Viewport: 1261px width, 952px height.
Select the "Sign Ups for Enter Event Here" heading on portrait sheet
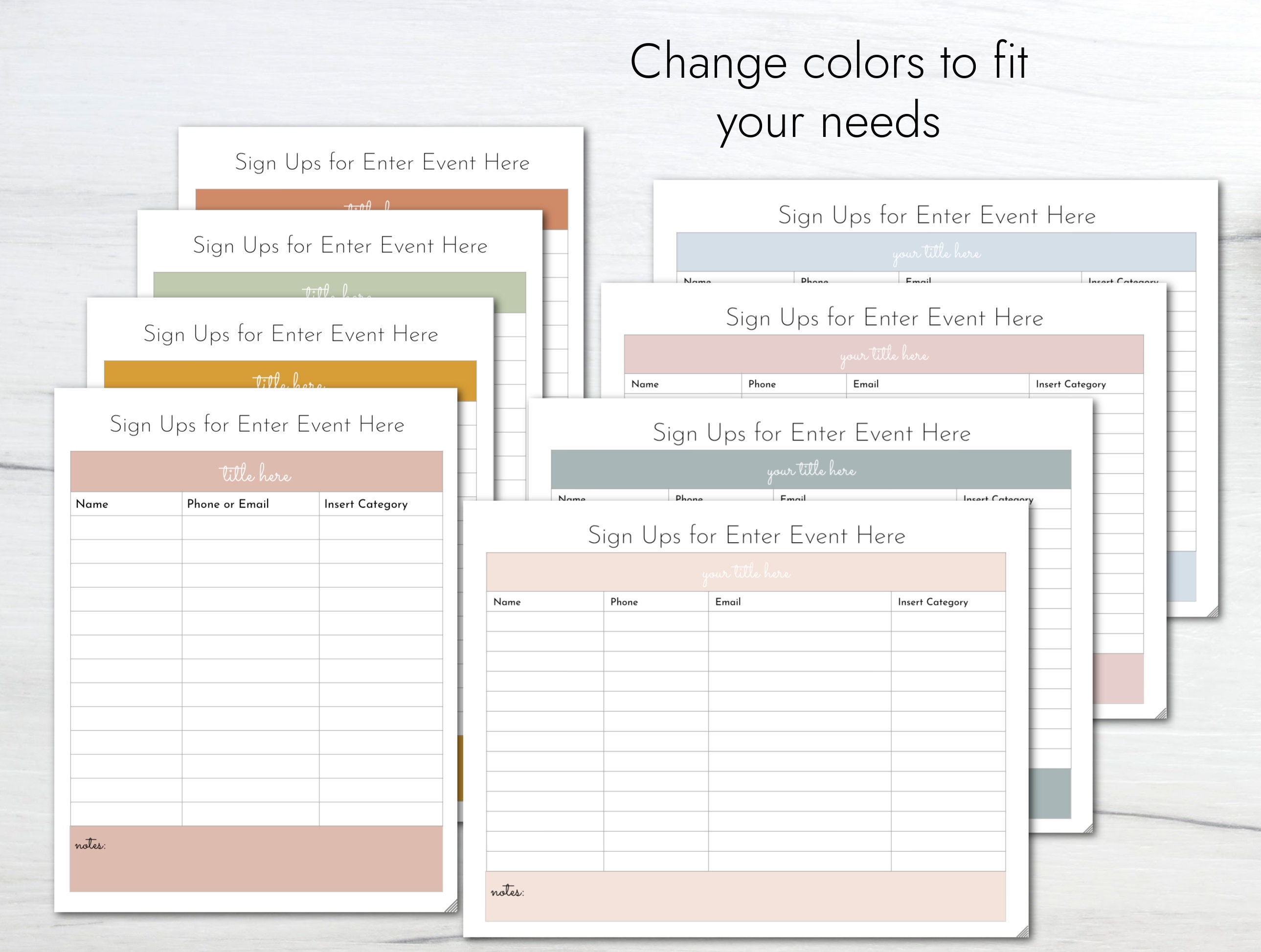point(258,424)
